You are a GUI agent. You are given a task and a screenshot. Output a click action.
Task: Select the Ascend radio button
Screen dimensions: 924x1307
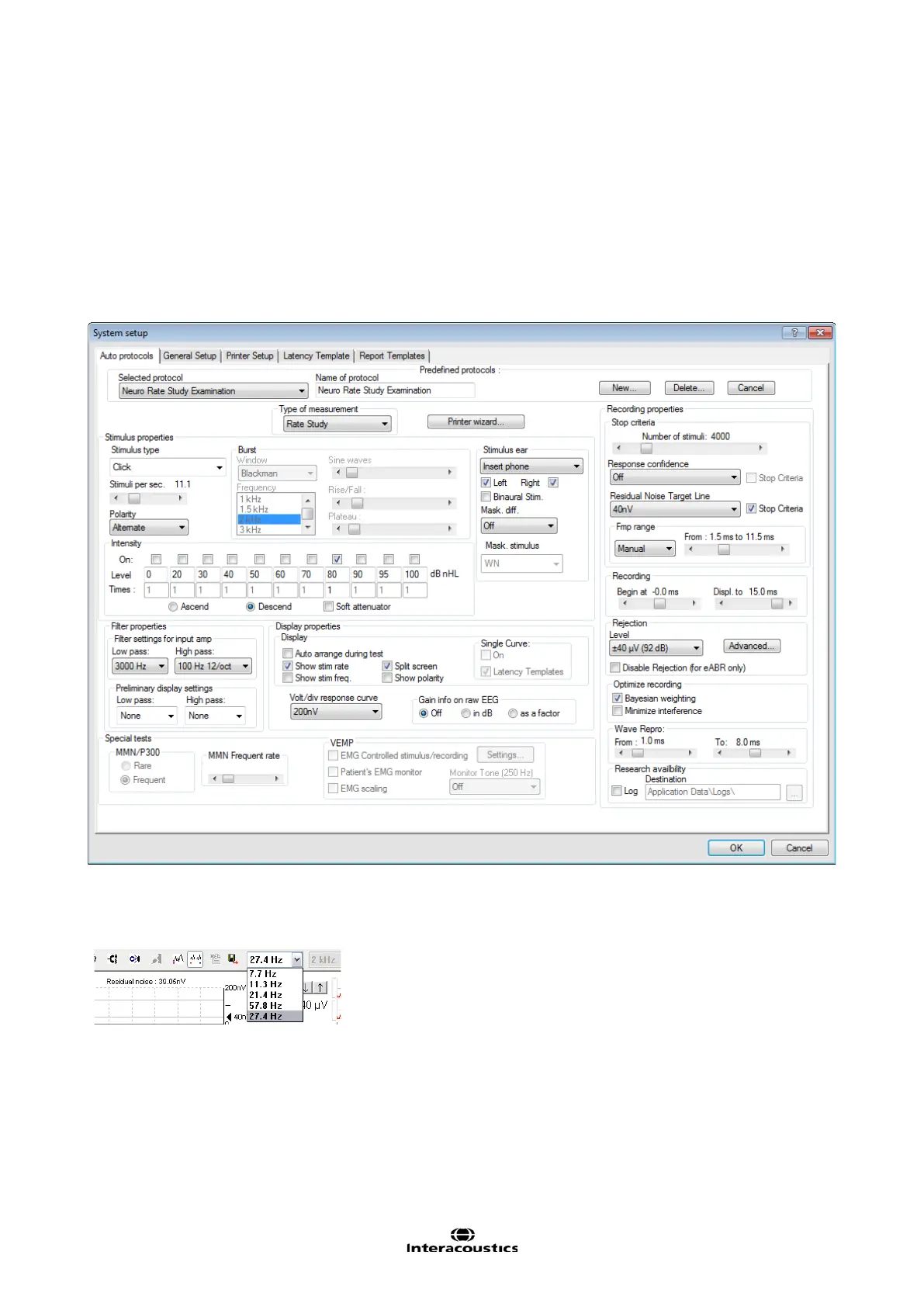(x=173, y=607)
